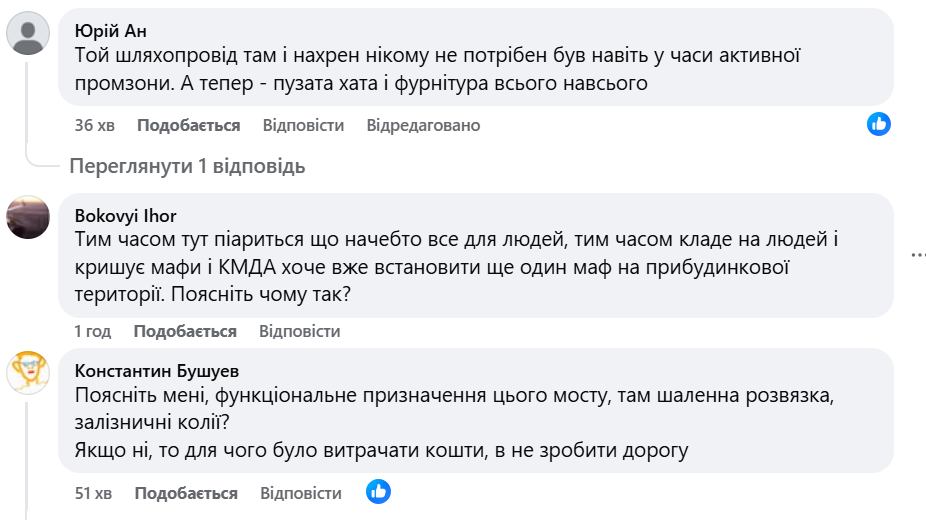Visit the Константин Бушуев name link
The image size is (926, 520).
click(157, 370)
